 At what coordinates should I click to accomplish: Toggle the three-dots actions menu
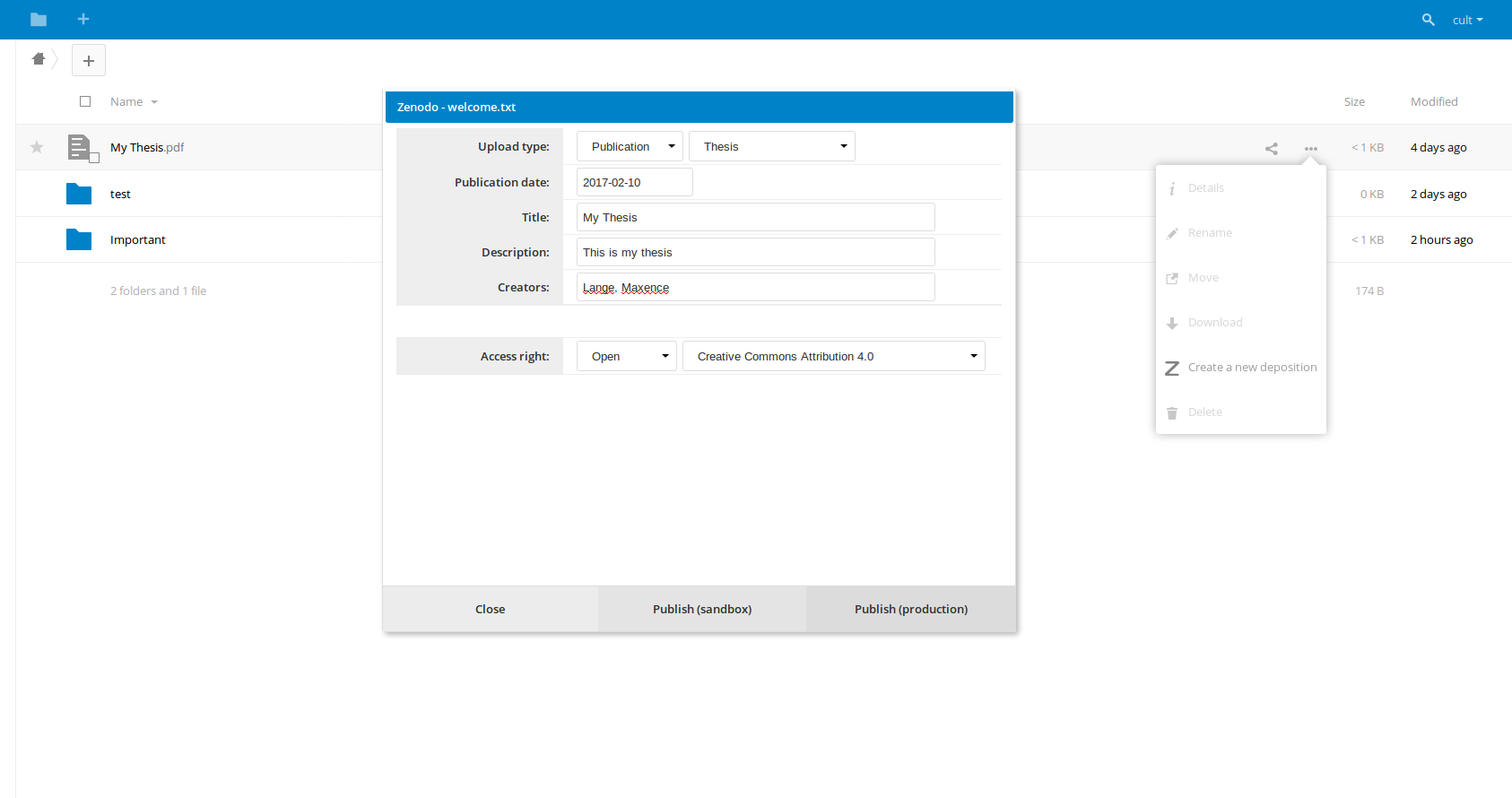point(1311,149)
